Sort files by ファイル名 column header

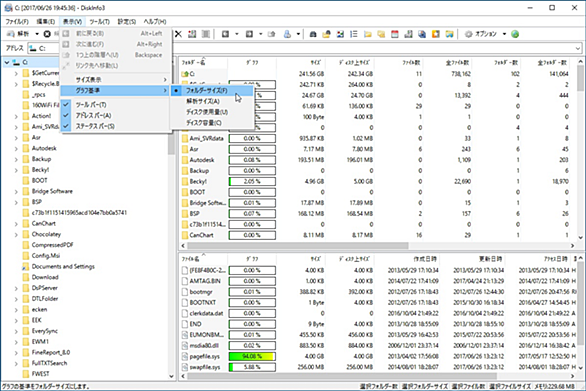point(203,259)
